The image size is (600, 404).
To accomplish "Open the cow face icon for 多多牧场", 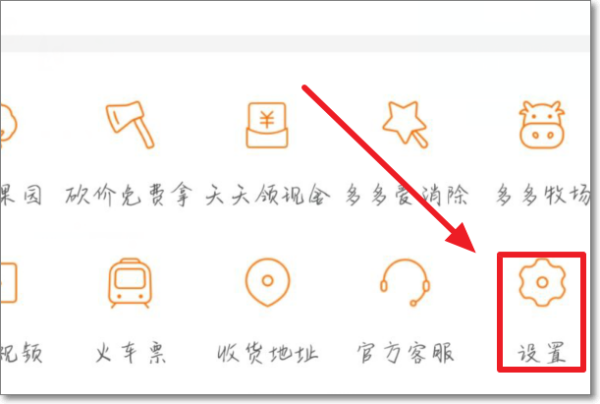I will (541, 125).
